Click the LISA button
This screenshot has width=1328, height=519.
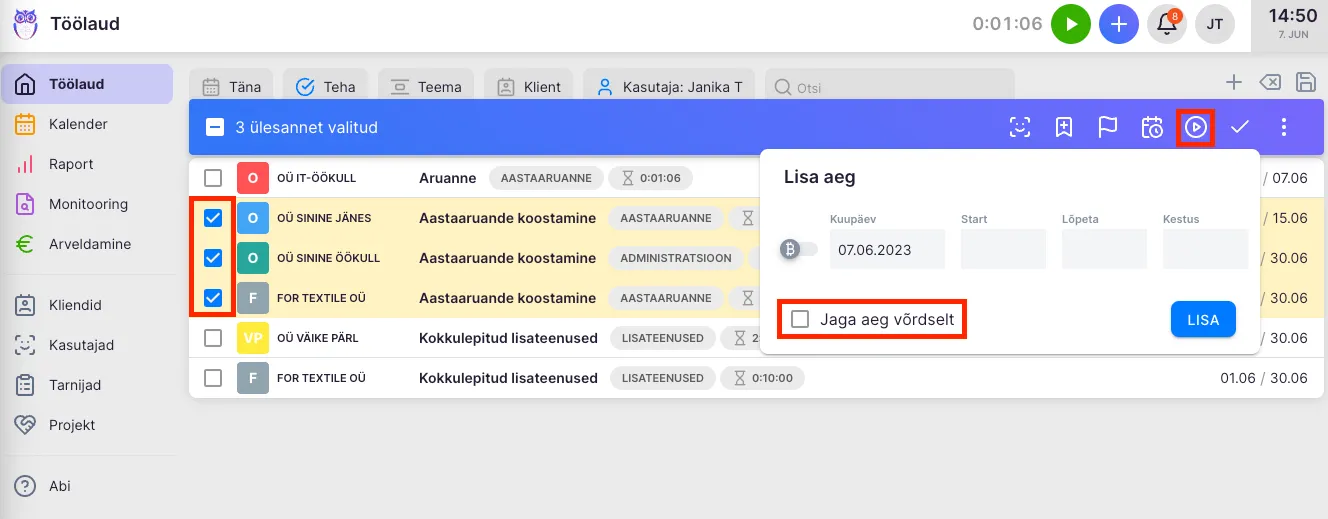tap(1202, 320)
